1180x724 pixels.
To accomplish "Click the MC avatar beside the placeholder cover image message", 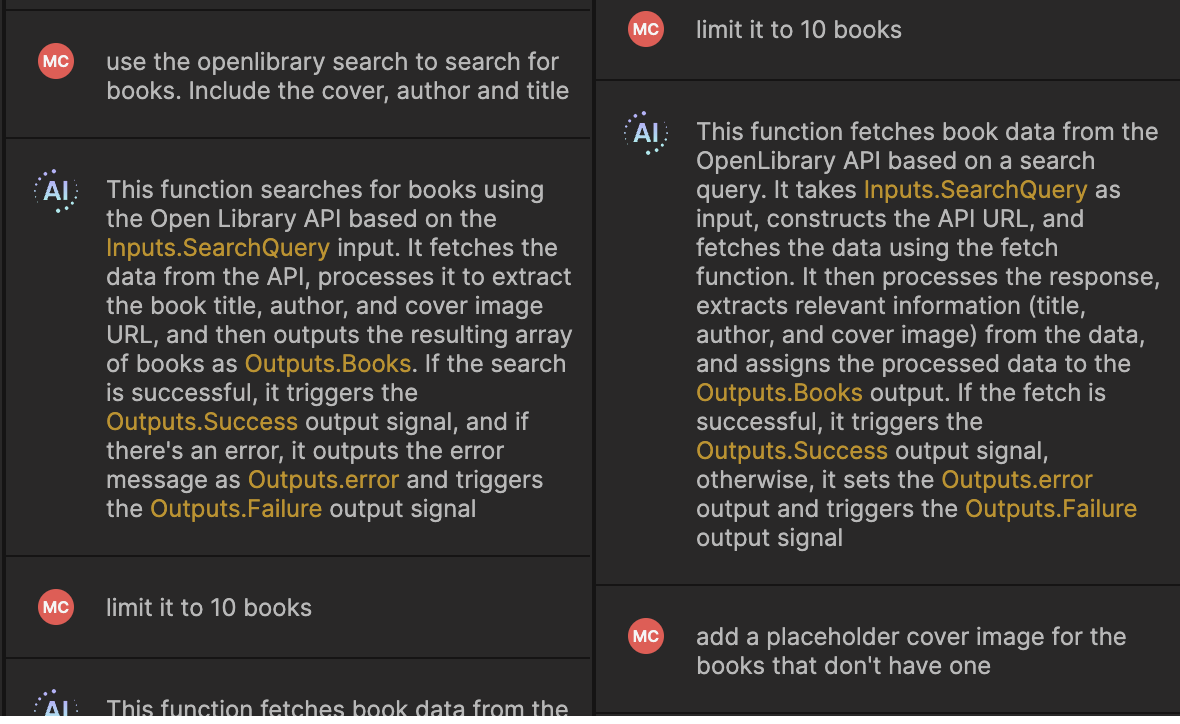I will pos(646,637).
